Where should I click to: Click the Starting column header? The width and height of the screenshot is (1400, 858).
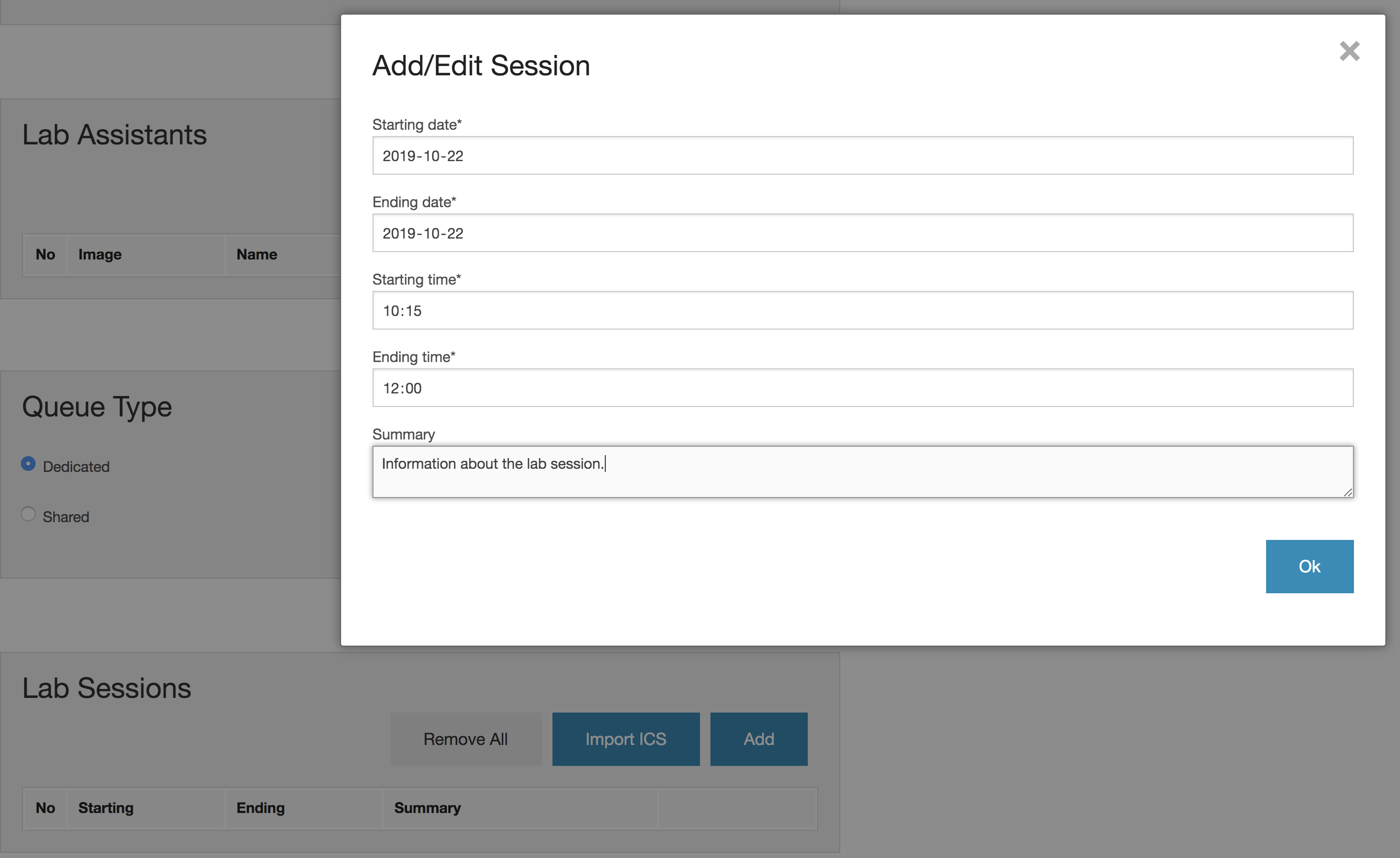(x=106, y=808)
